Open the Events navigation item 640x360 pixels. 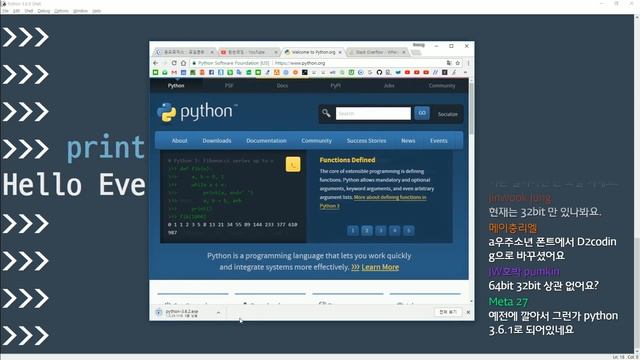(x=438, y=140)
